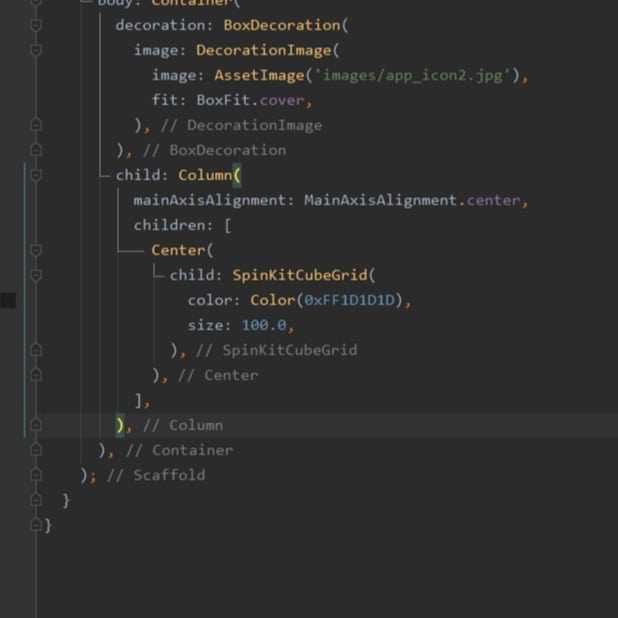Click the highlighted closing parenthesis before '// Column'
The image size is (618, 618).
(x=120, y=425)
